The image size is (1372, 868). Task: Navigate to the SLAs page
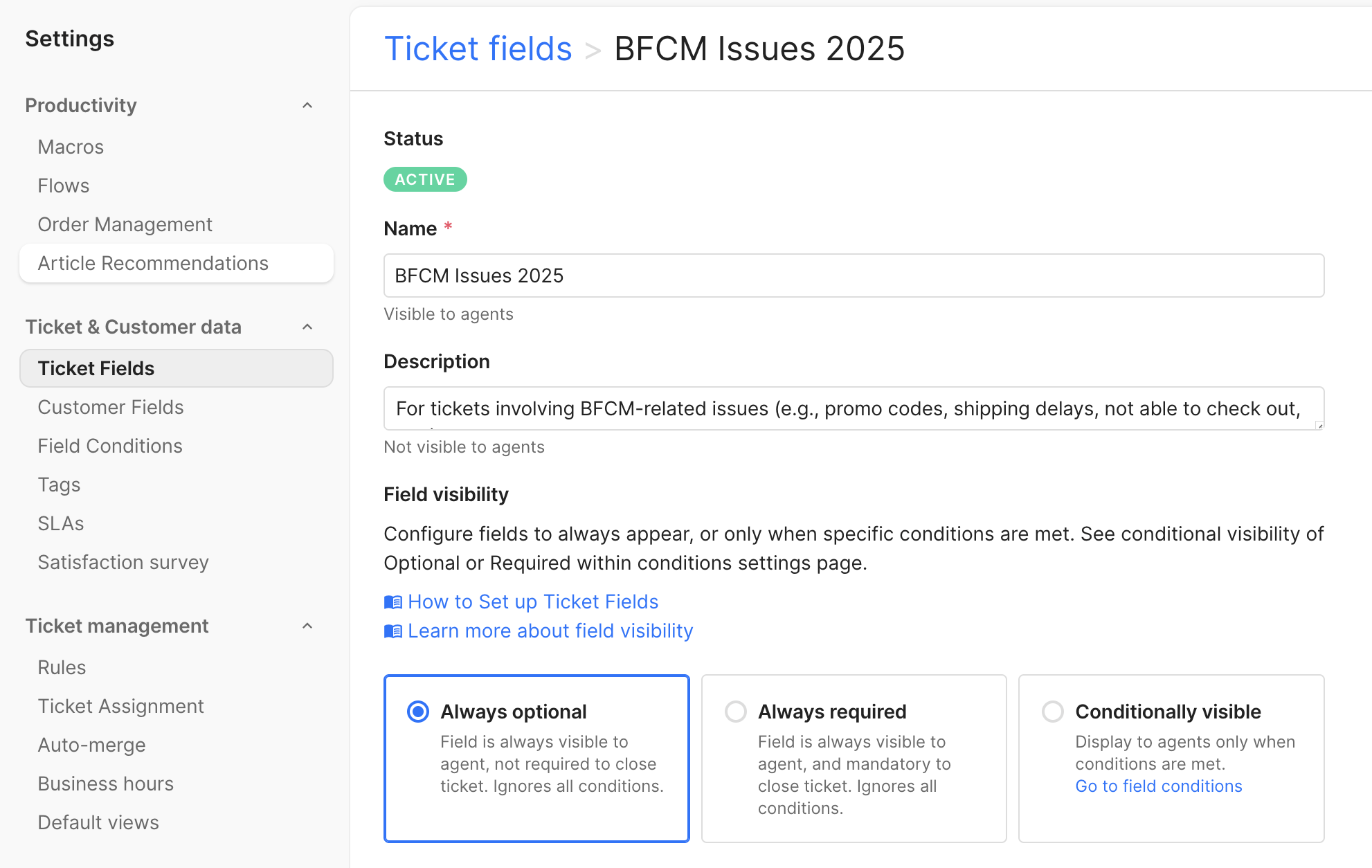point(61,523)
